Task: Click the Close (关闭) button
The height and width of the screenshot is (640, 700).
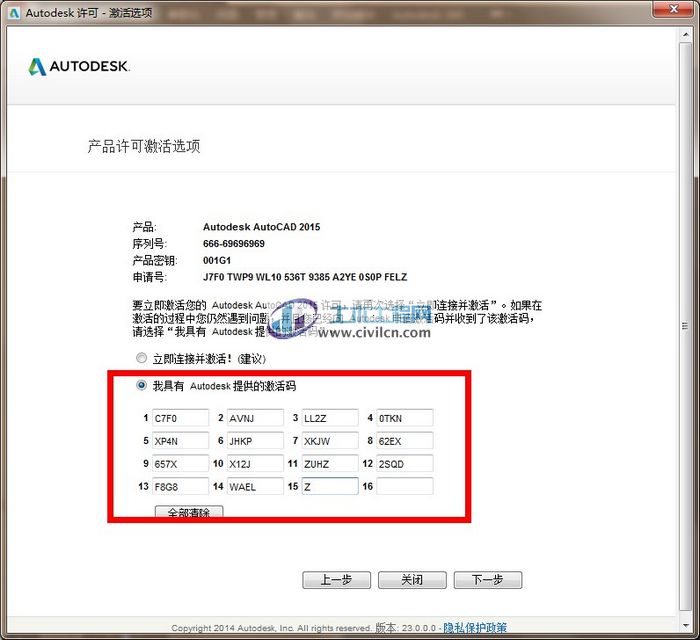Action: click(412, 580)
